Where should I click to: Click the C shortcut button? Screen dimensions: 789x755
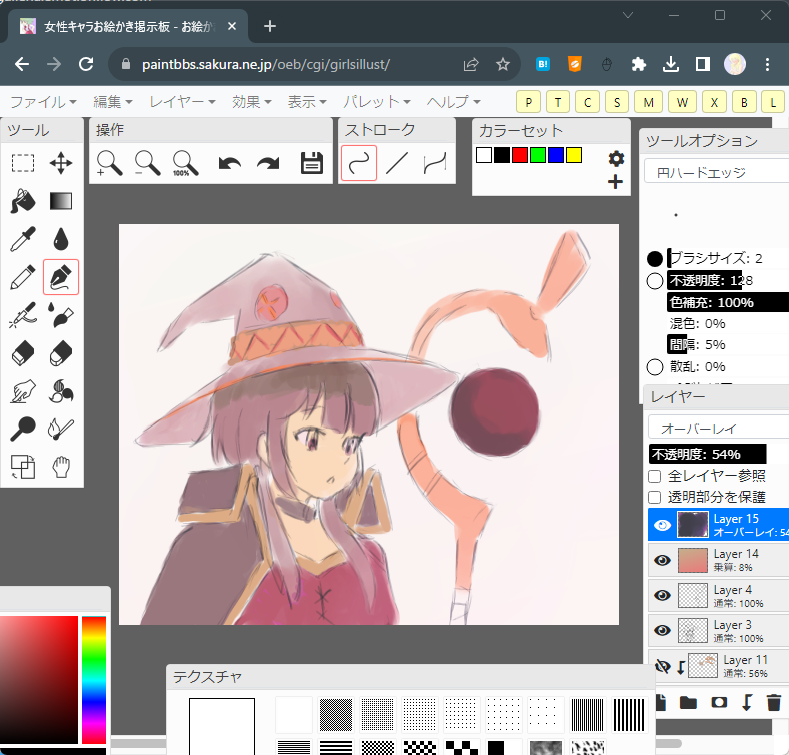588,103
